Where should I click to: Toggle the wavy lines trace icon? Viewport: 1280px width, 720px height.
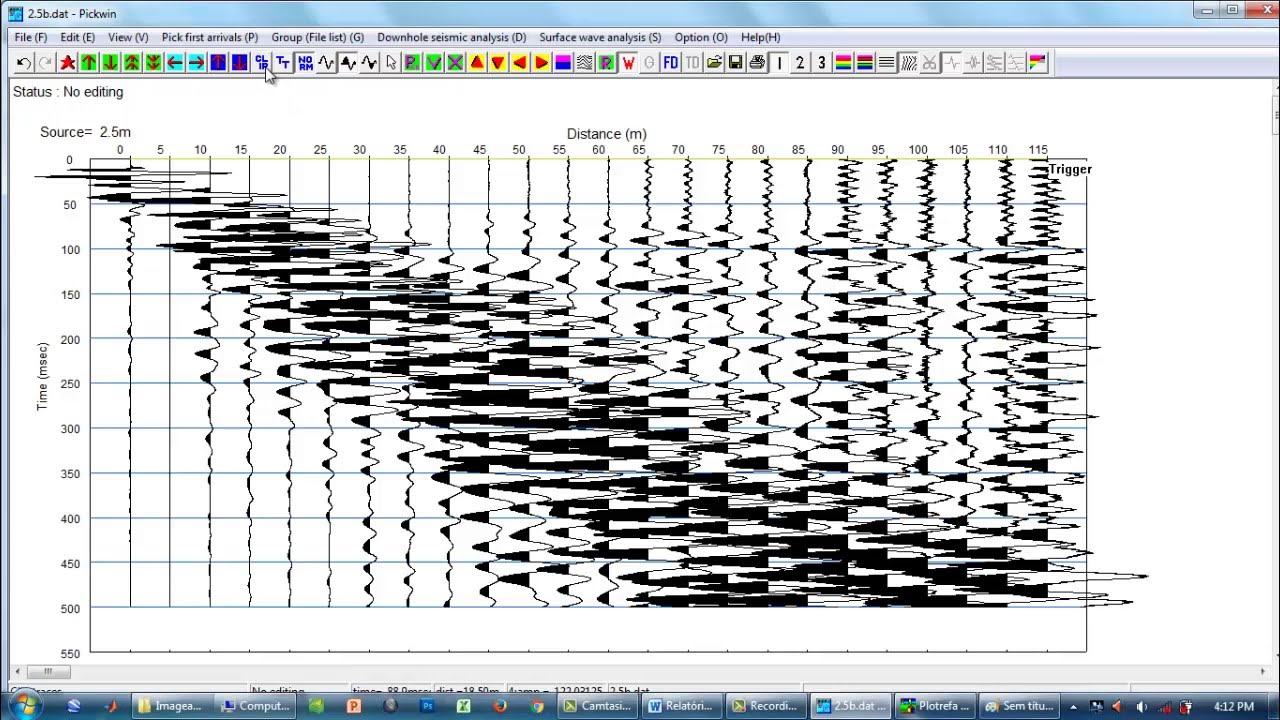(x=584, y=63)
